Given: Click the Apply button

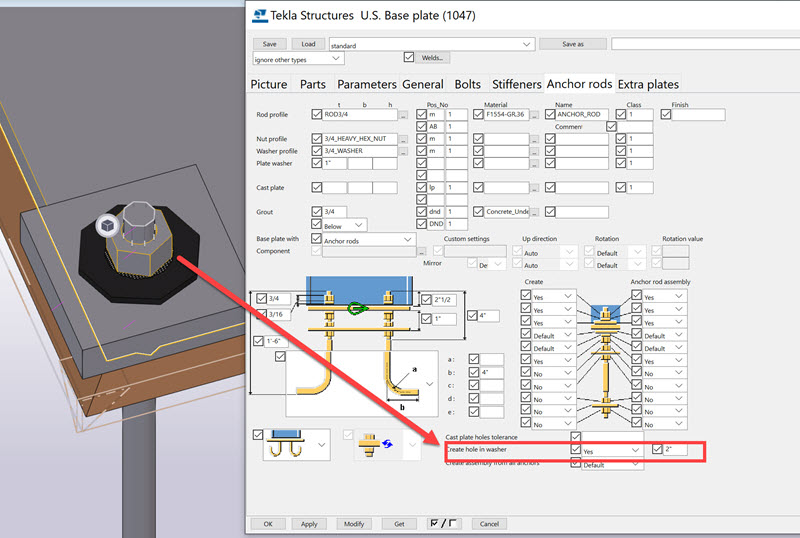Looking at the screenshot, I should click(309, 524).
